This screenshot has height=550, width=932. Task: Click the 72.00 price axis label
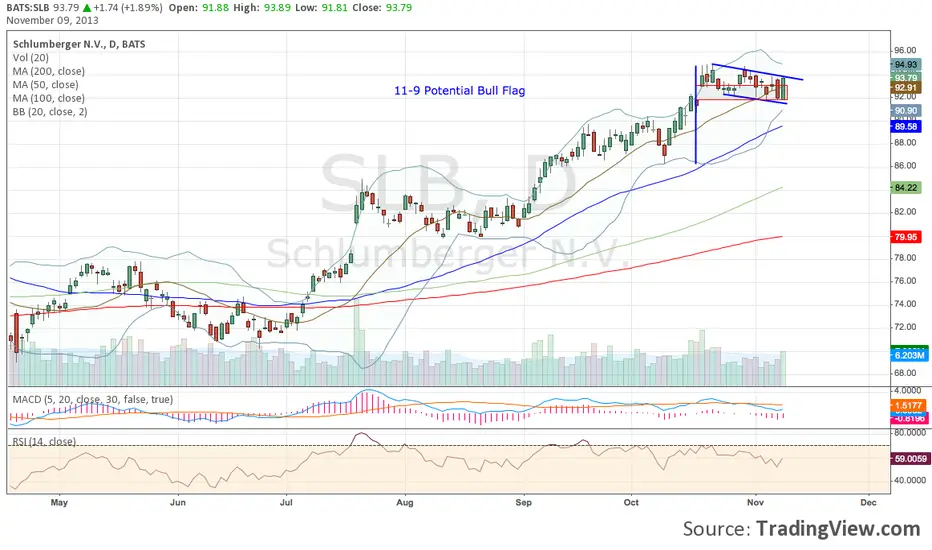pos(905,326)
